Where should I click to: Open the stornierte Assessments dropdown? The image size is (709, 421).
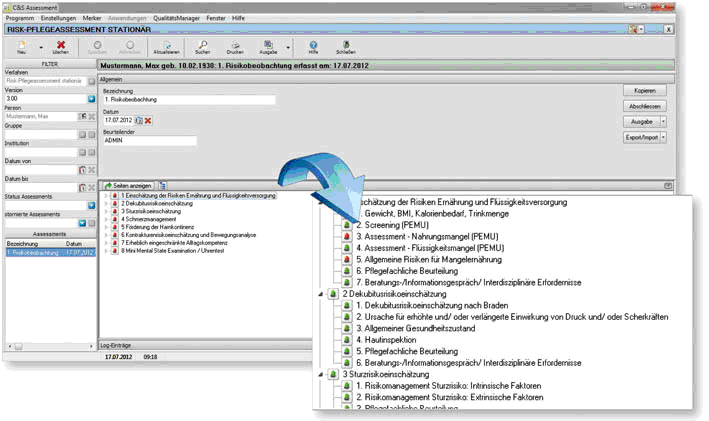pos(82,223)
